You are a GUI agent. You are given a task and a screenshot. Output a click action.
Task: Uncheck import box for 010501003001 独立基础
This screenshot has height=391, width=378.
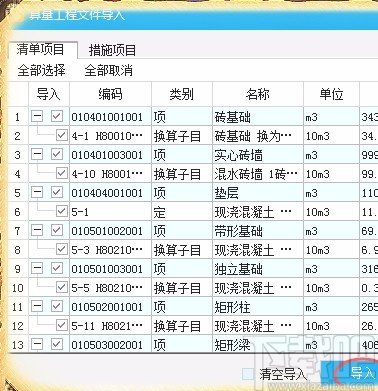[56, 268]
